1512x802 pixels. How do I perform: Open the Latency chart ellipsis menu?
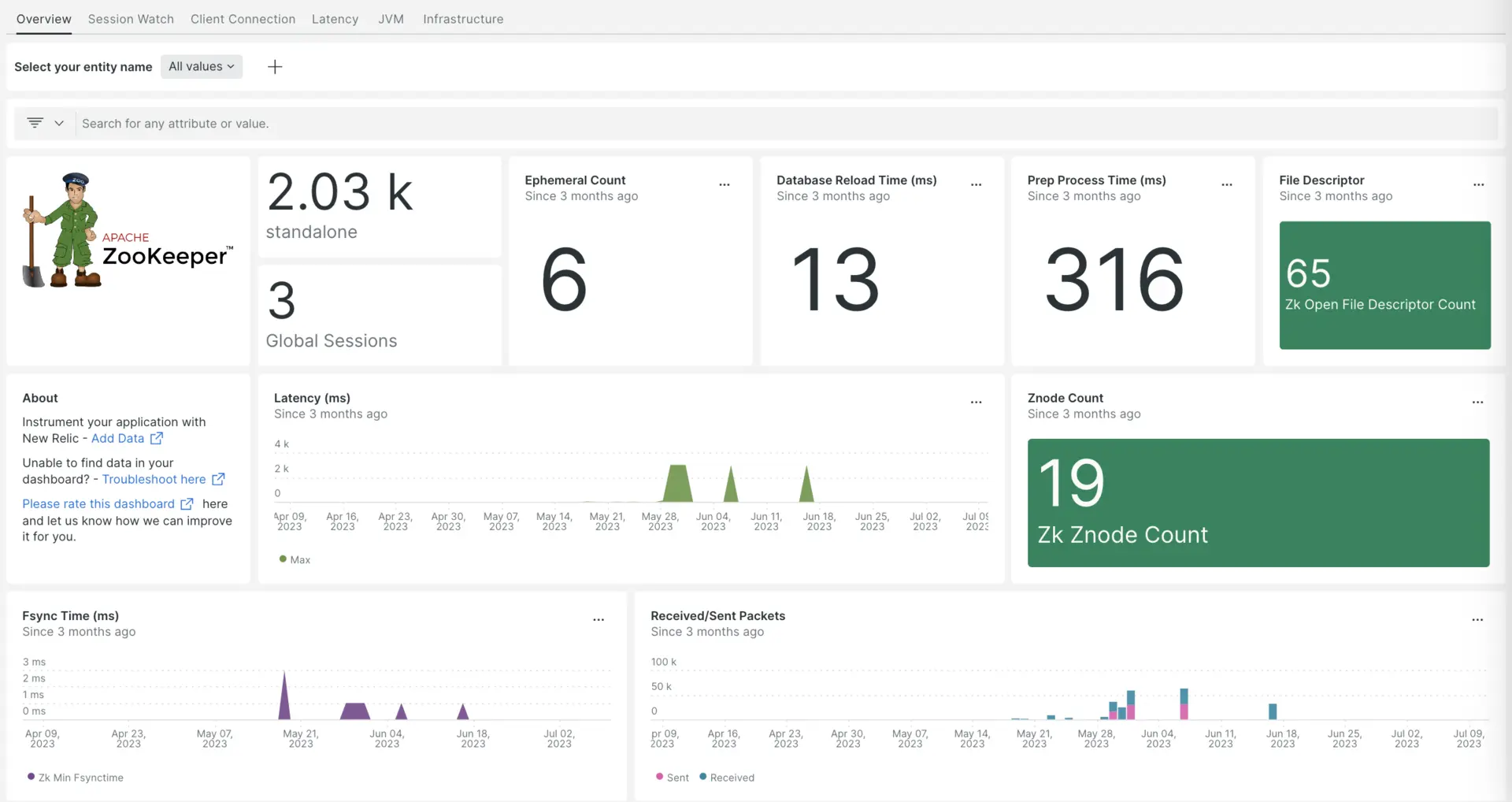976,403
